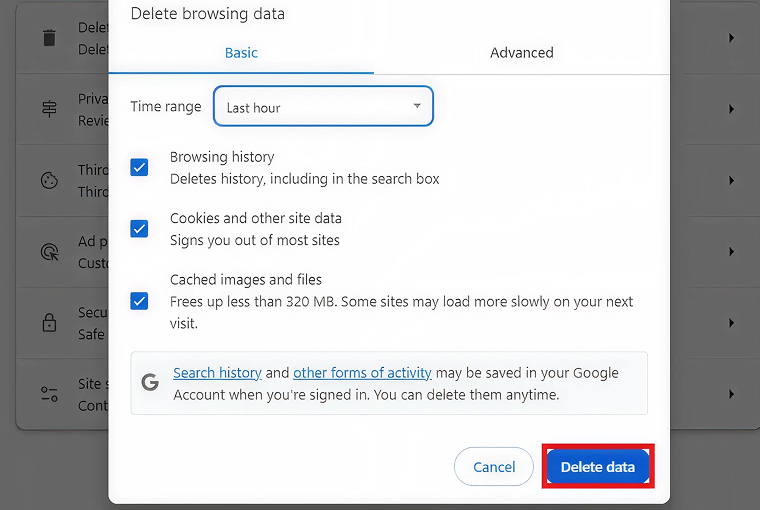Screen dimensions: 760x510
Task: Click the Google G logo icon
Action: click(x=150, y=382)
